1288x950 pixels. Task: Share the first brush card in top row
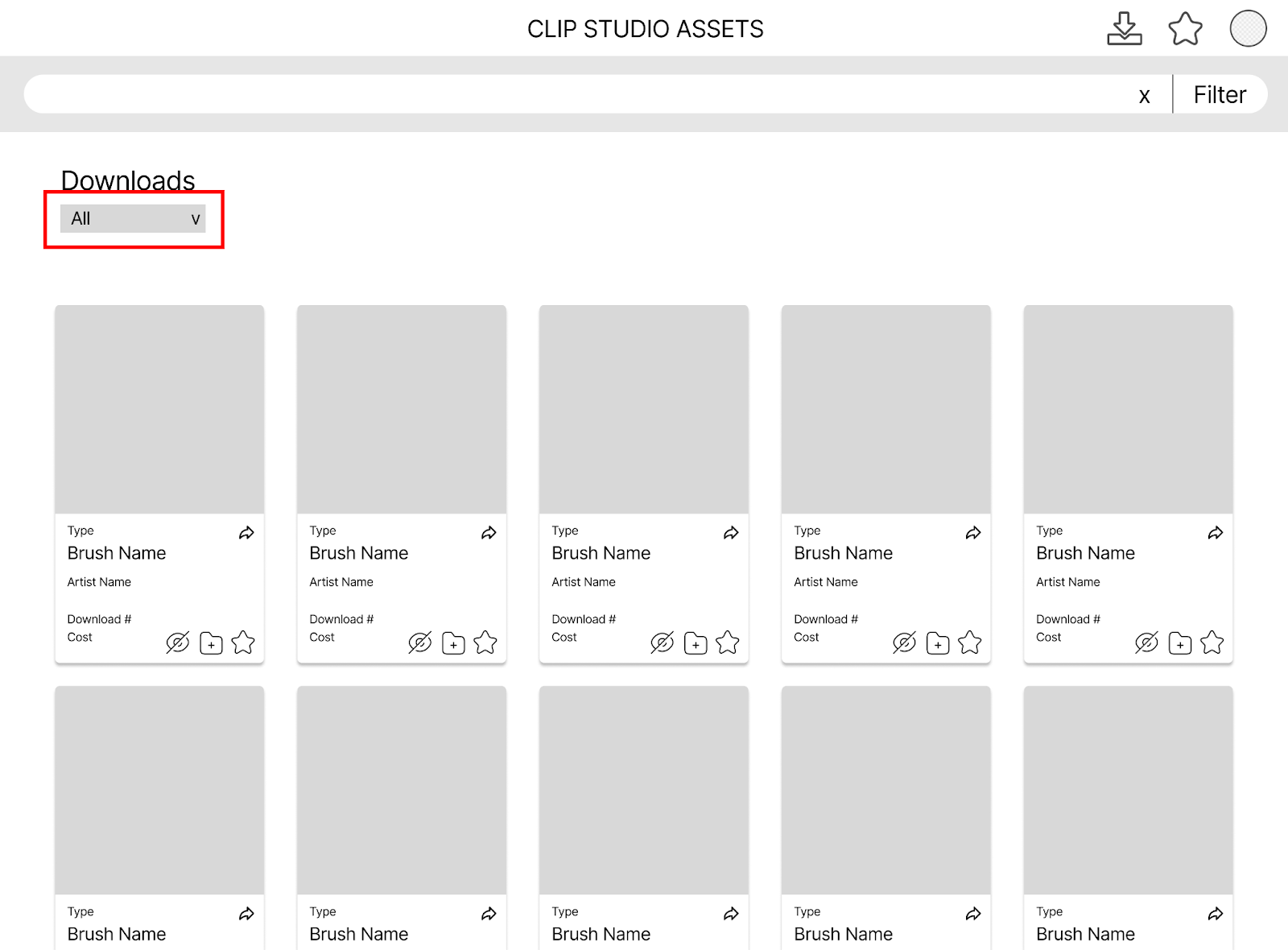click(x=246, y=533)
